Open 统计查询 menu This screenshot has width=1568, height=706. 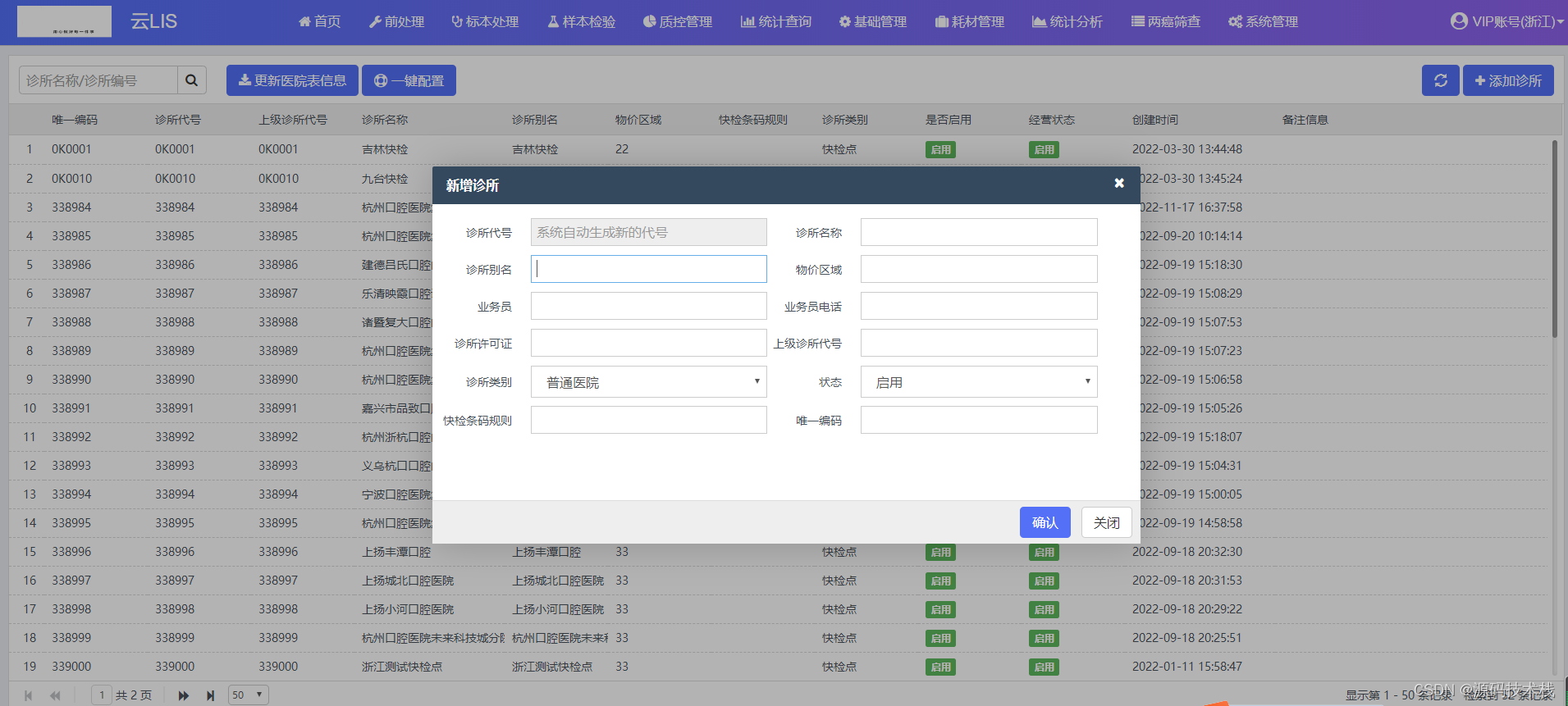pyautogui.click(x=776, y=21)
